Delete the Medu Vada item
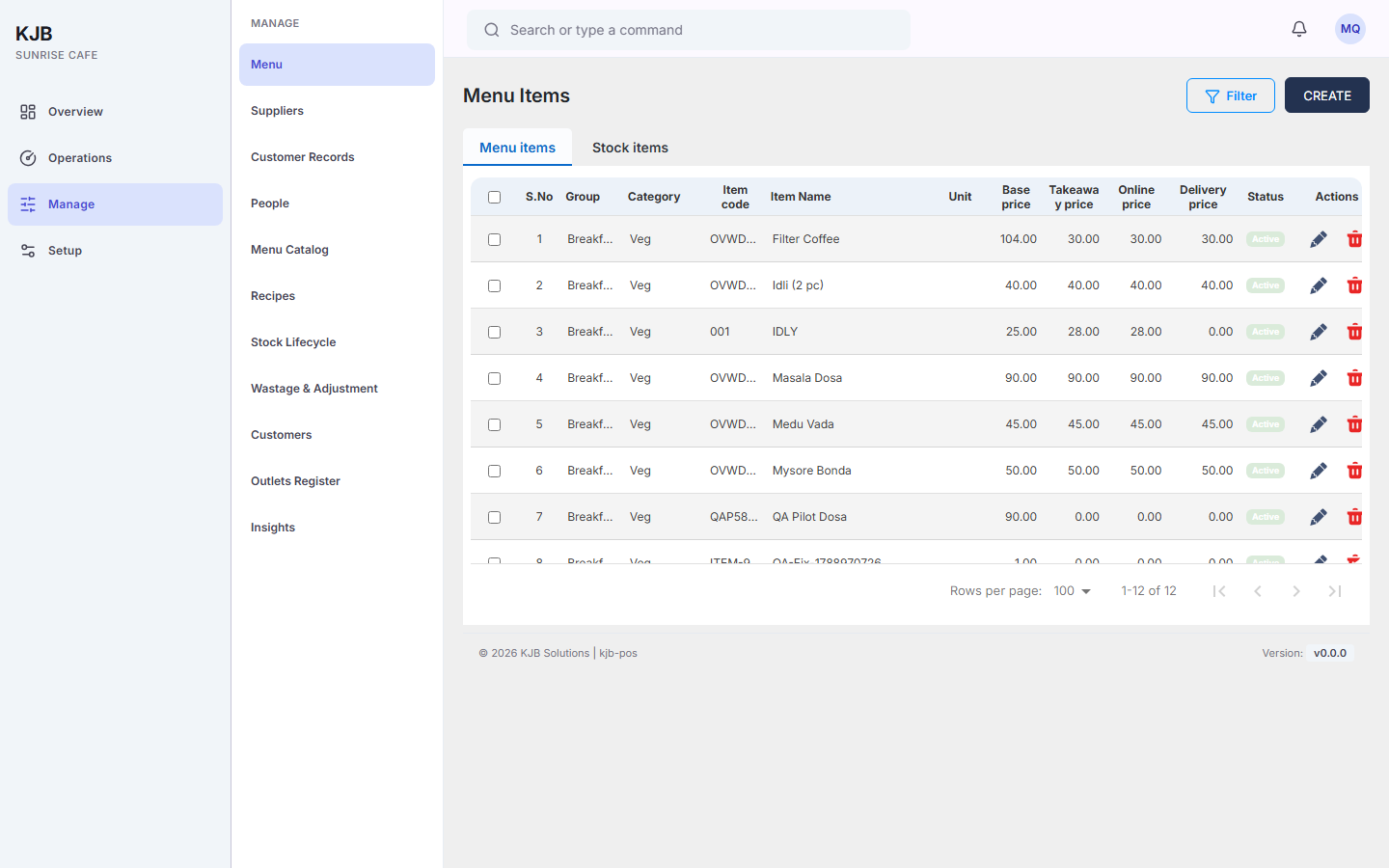This screenshot has width=1389, height=868. 1354,424
